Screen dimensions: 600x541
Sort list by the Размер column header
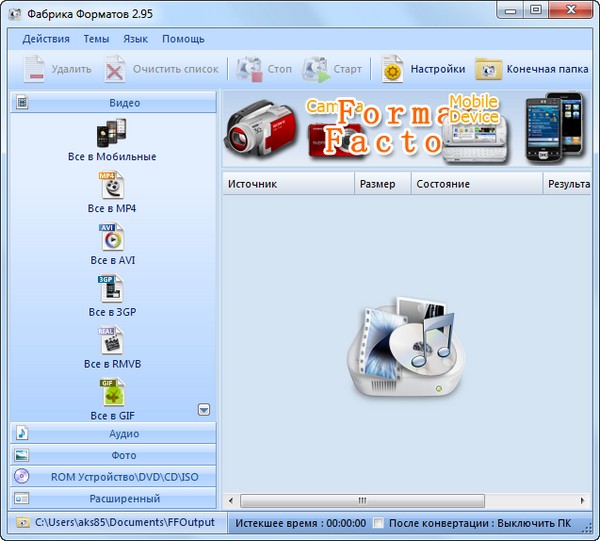tap(377, 184)
